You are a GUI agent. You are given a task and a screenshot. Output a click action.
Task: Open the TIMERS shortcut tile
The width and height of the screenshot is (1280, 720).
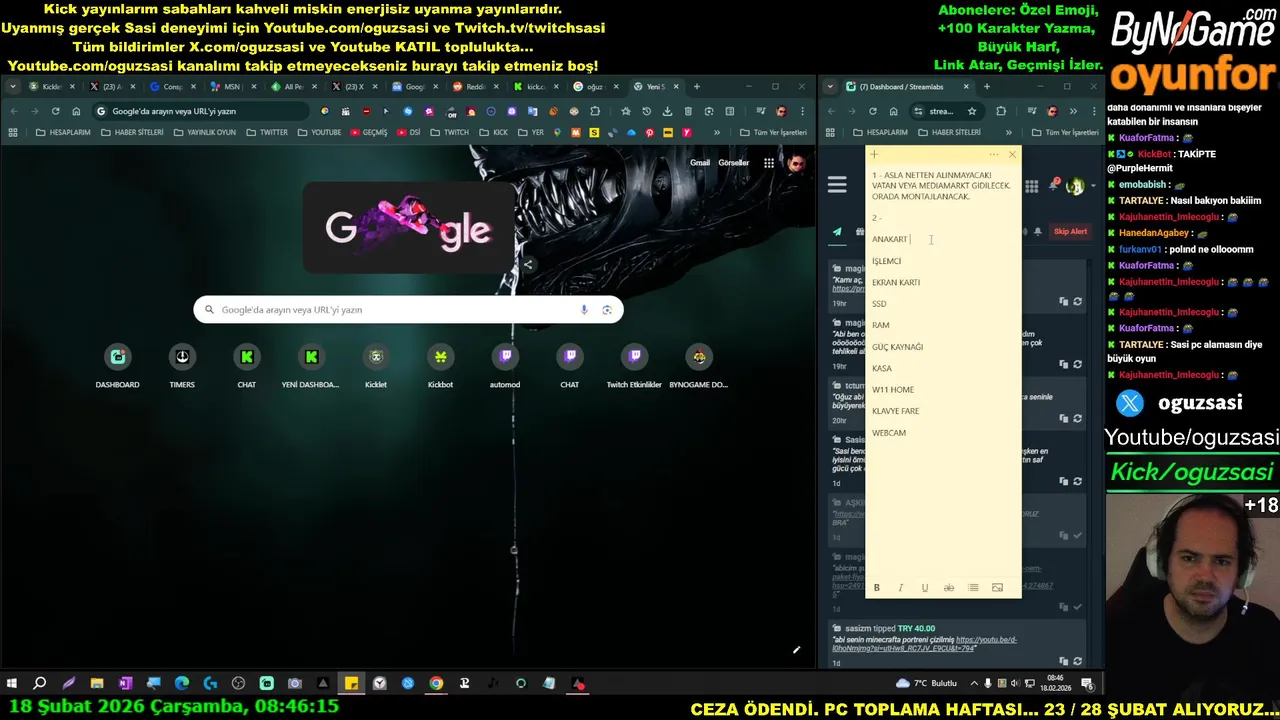coord(182,366)
